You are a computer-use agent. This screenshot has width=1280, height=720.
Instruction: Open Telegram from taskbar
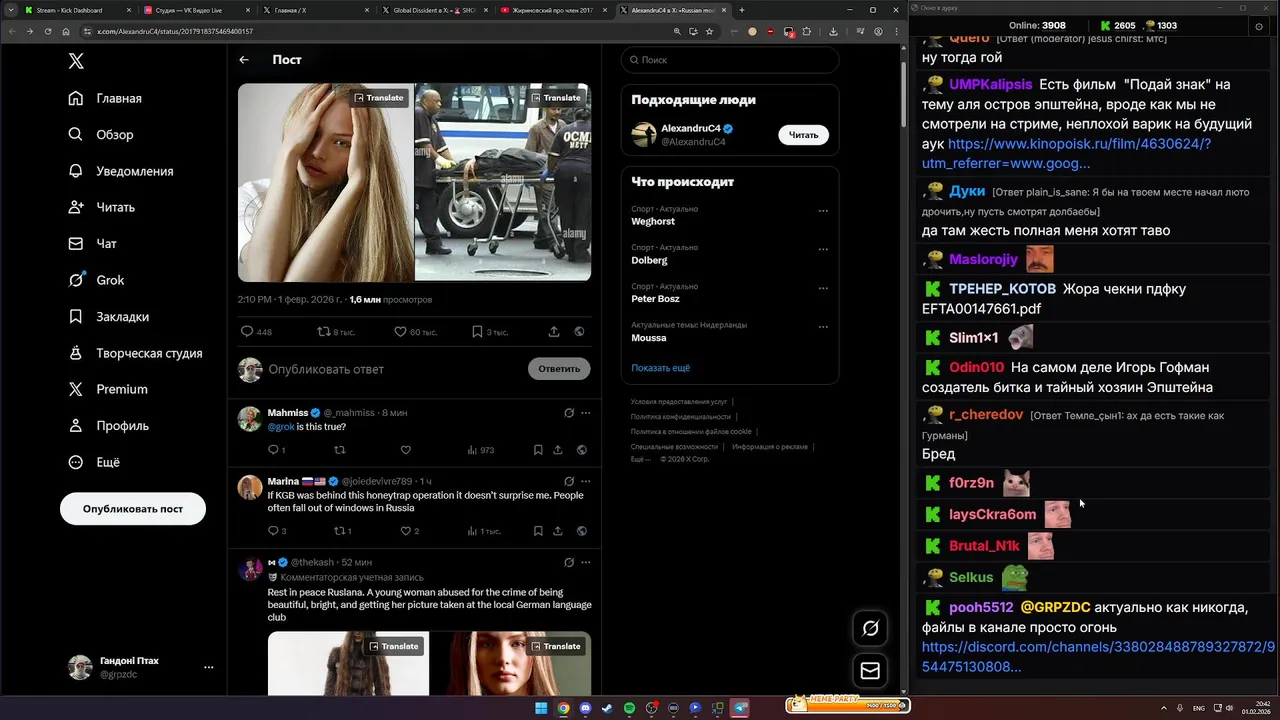[x=739, y=708]
